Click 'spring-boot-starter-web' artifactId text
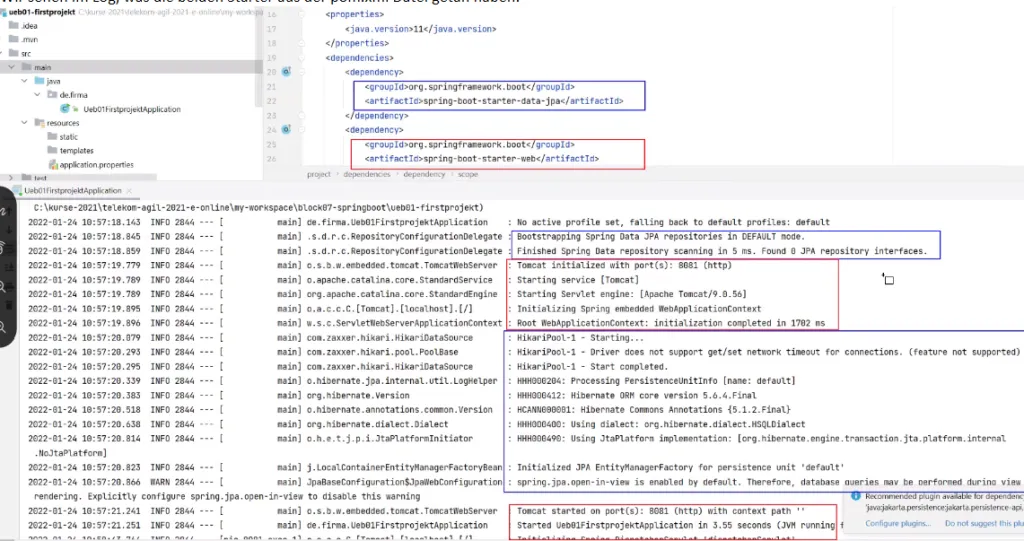Screen dimensions: 1024x541 pos(479,159)
